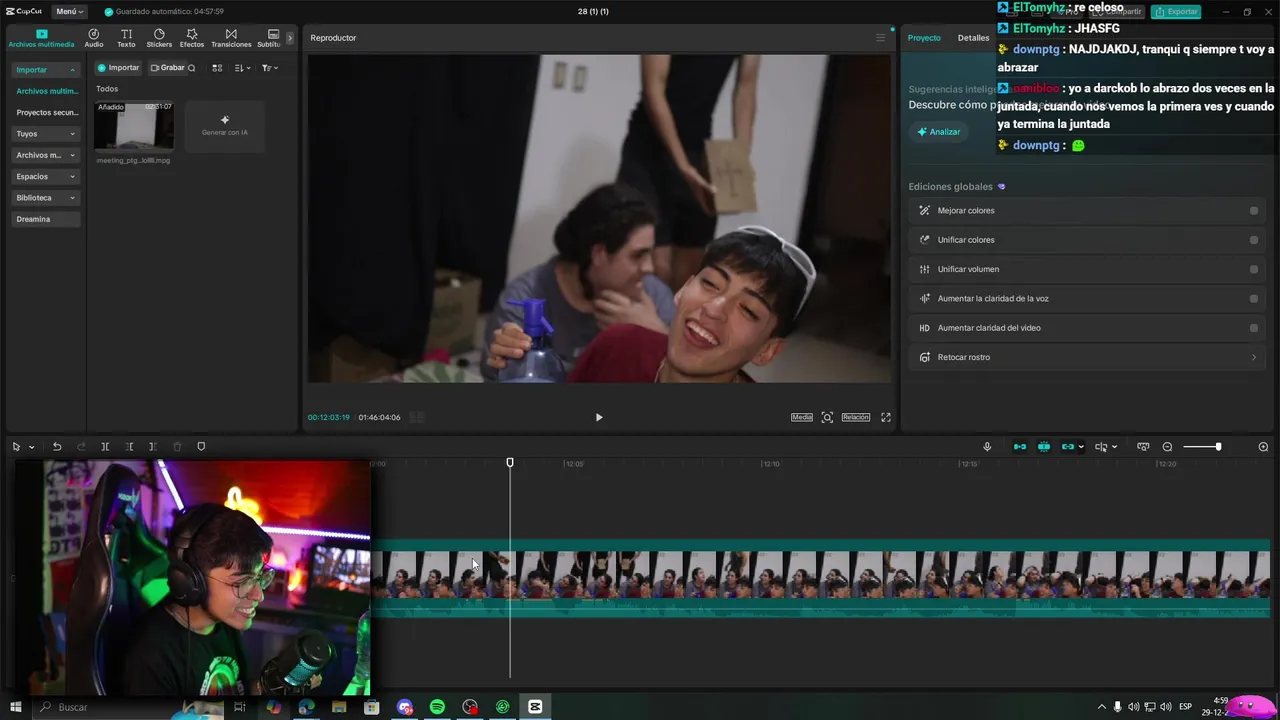1280x720 pixels.
Task: Search media with magnifier icon
Action: click(192, 68)
